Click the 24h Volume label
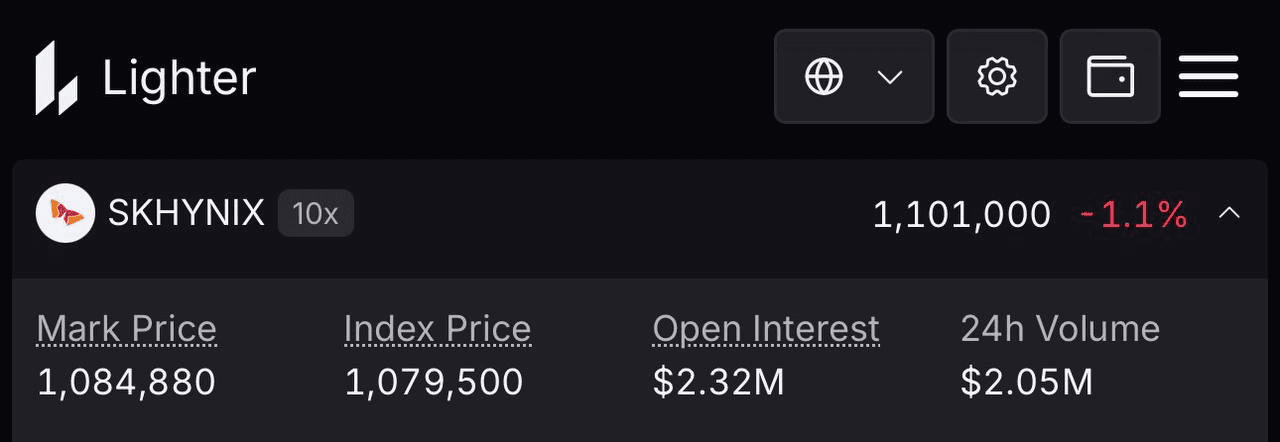This screenshot has width=1280, height=442. coord(1060,329)
